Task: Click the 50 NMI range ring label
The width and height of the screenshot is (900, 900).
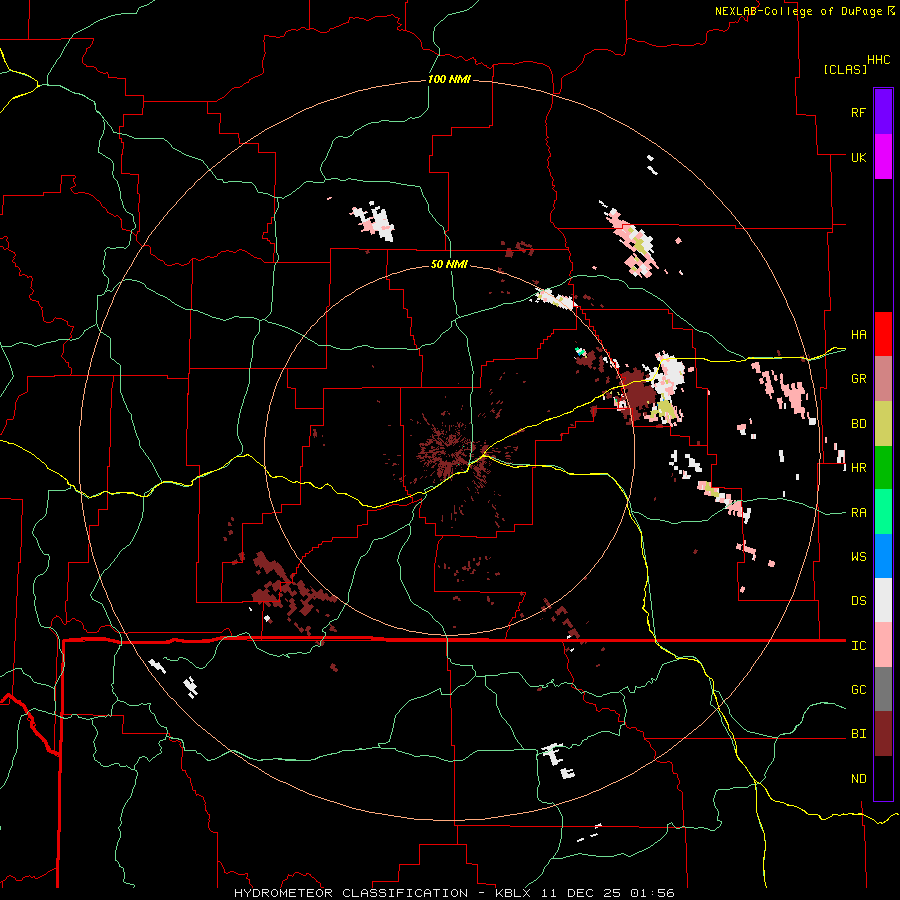Action: click(x=449, y=264)
